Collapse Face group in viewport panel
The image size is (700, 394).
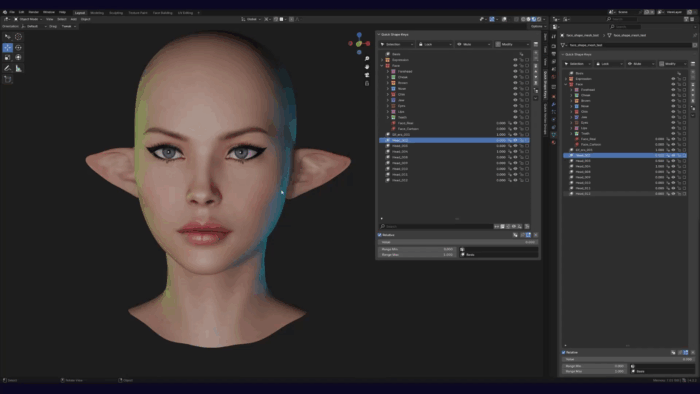[x=382, y=66]
